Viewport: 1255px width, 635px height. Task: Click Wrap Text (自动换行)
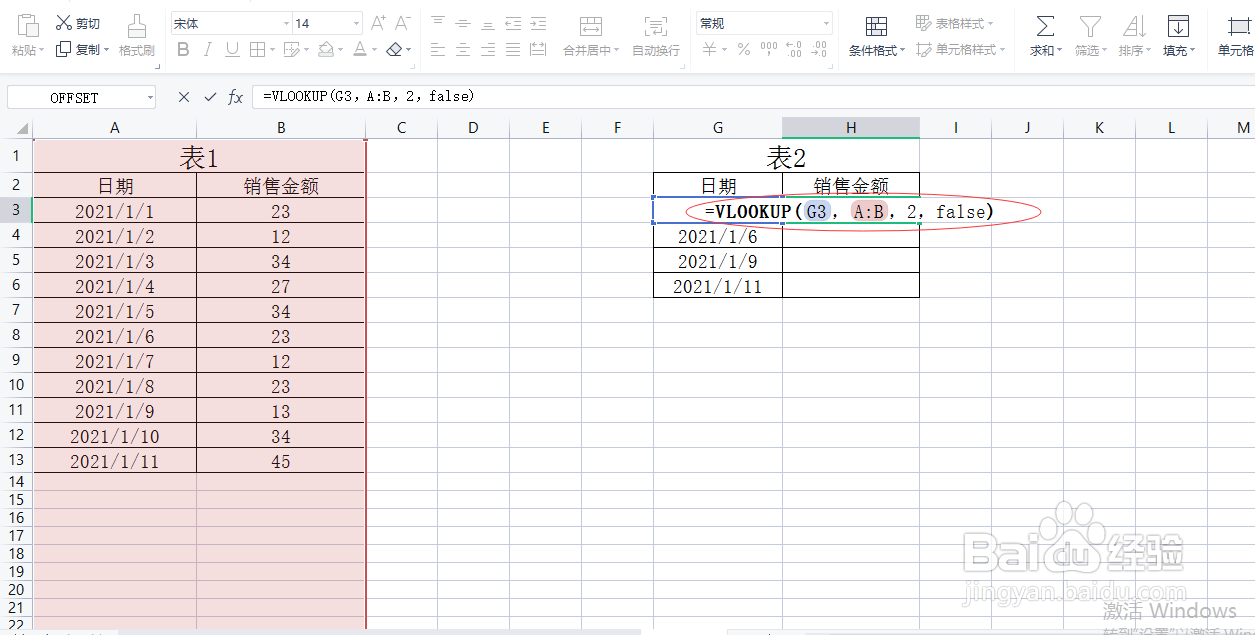click(656, 35)
